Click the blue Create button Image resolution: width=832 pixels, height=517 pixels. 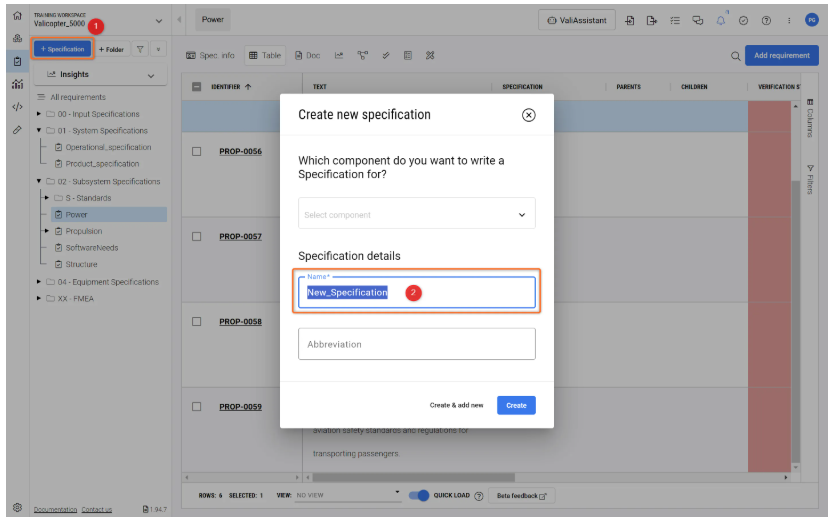pos(516,405)
